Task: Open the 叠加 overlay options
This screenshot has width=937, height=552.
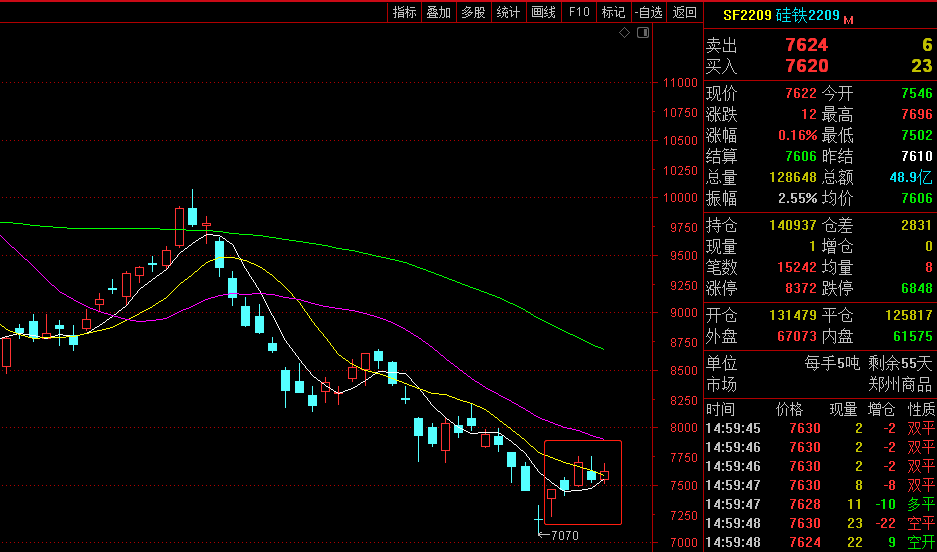Action: [439, 12]
